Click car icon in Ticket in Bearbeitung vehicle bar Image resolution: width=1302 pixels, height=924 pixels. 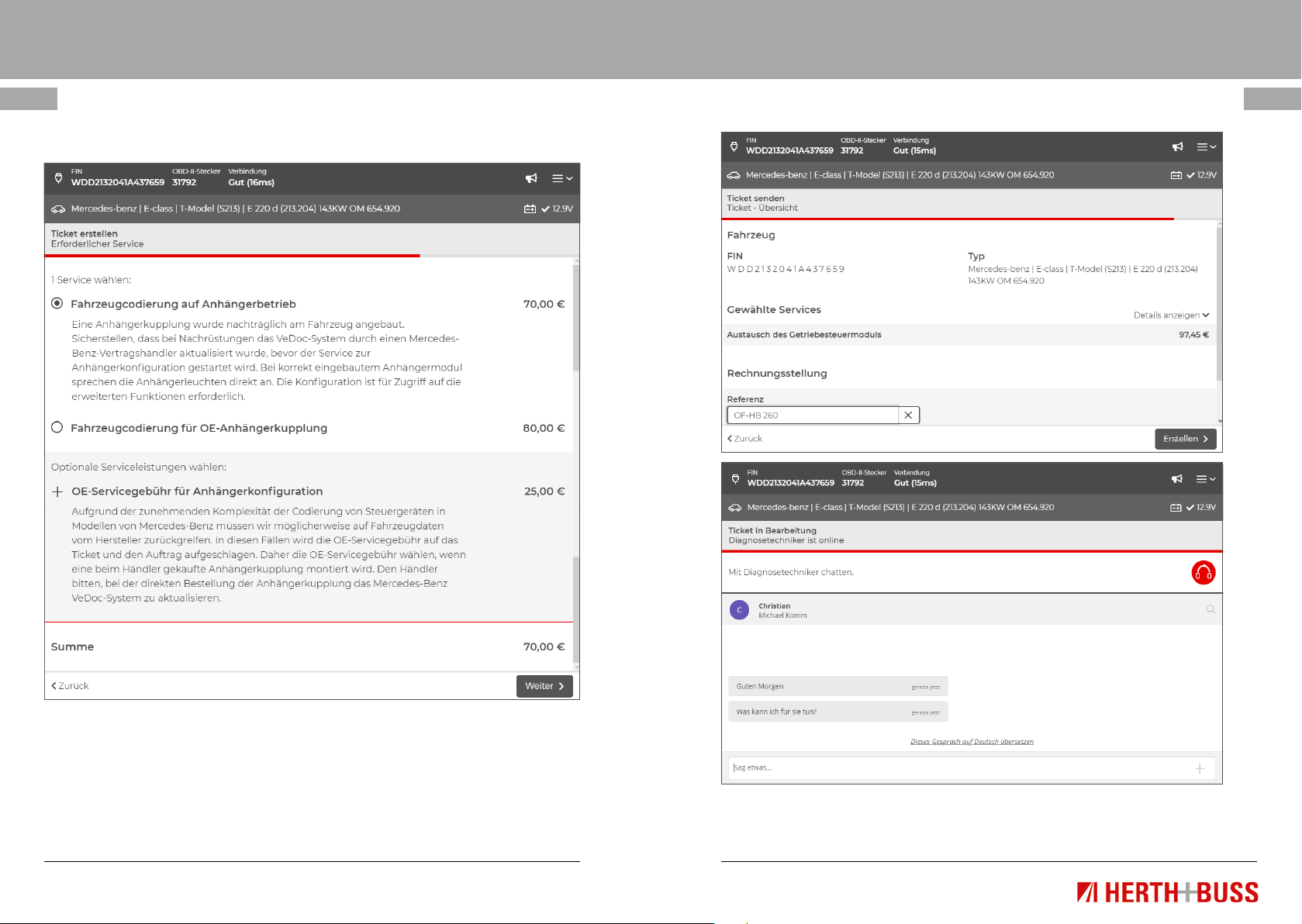(734, 508)
